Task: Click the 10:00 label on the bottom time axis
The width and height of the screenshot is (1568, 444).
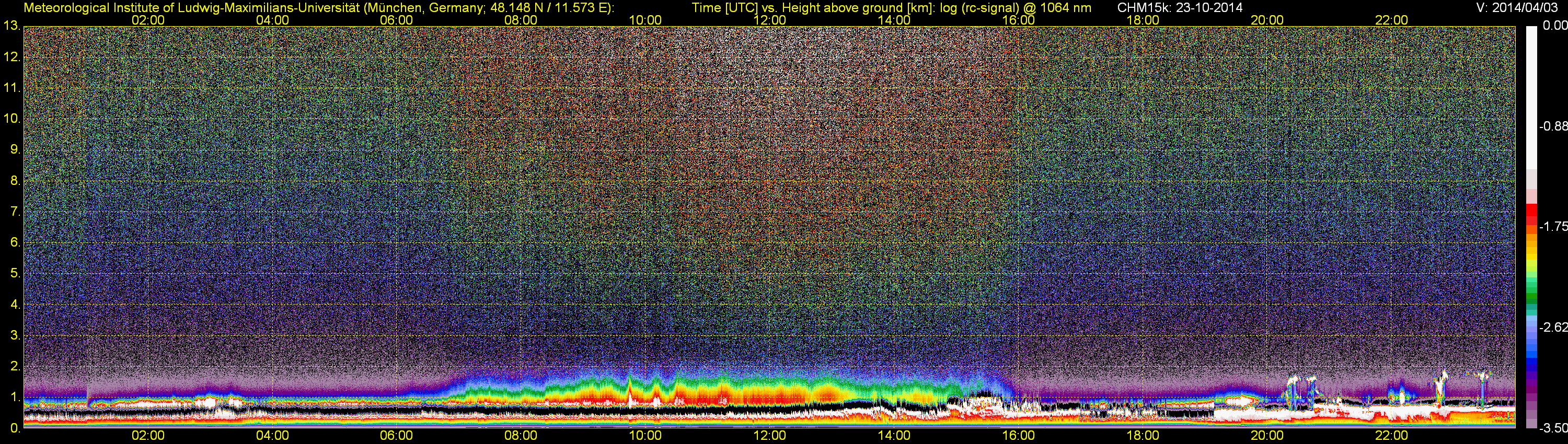Action: coord(645,436)
